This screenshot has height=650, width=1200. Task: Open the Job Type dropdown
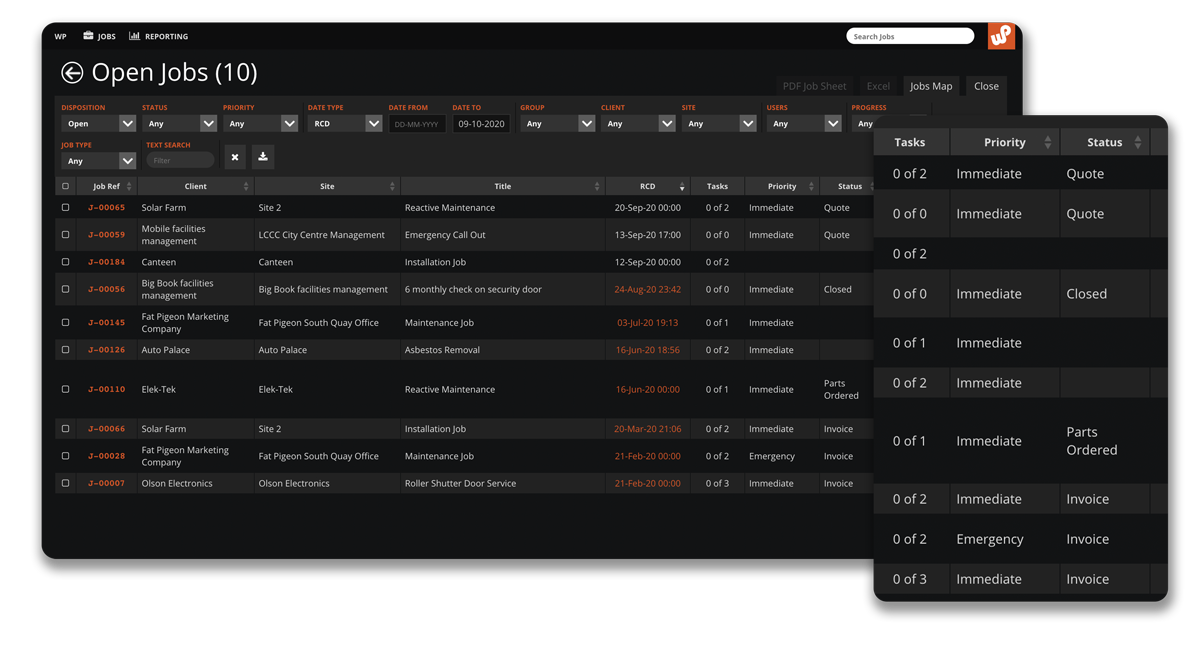[x=98, y=161]
